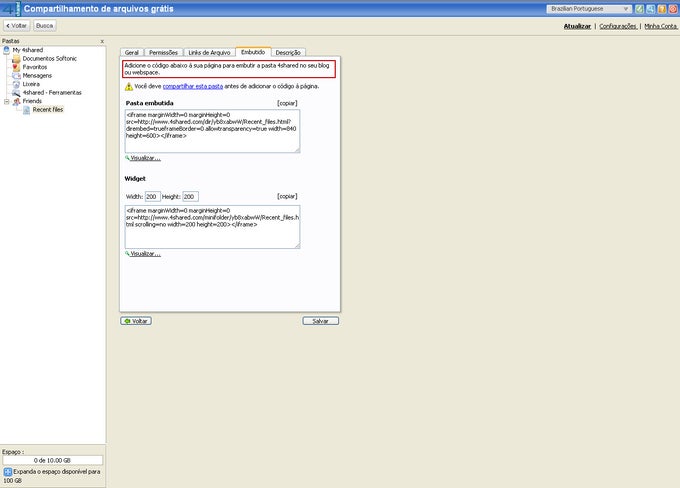Image resolution: width=680 pixels, height=488 pixels.
Task: Click the Height input field
Action: 190,197
